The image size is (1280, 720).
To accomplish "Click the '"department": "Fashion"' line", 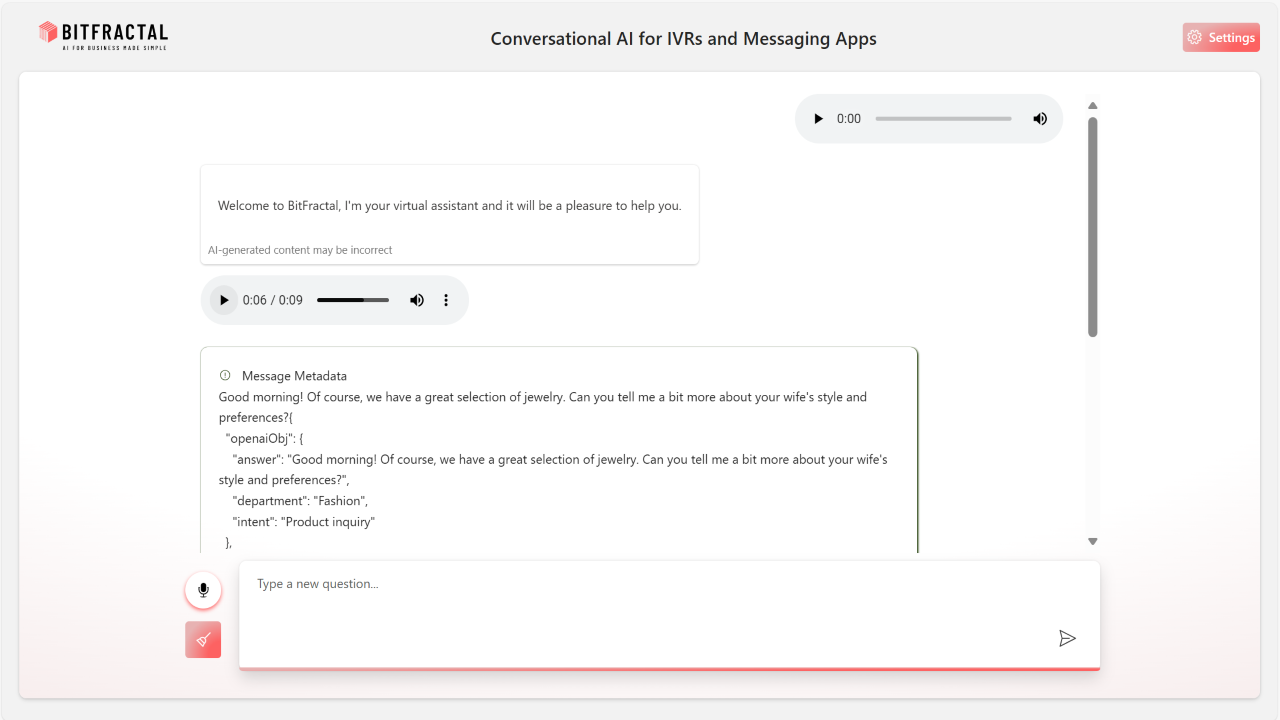I will 300,501.
